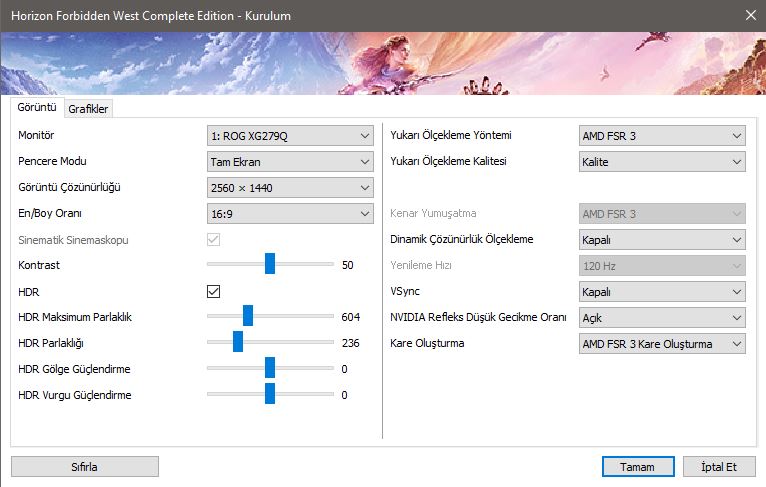Click the VSync label
766x487 pixels.
pyautogui.click(x=405, y=291)
